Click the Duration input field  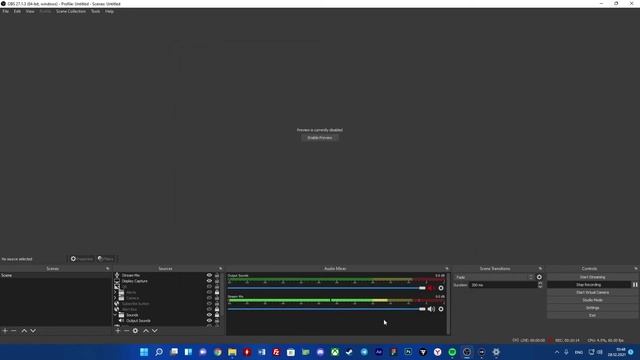[503, 285]
